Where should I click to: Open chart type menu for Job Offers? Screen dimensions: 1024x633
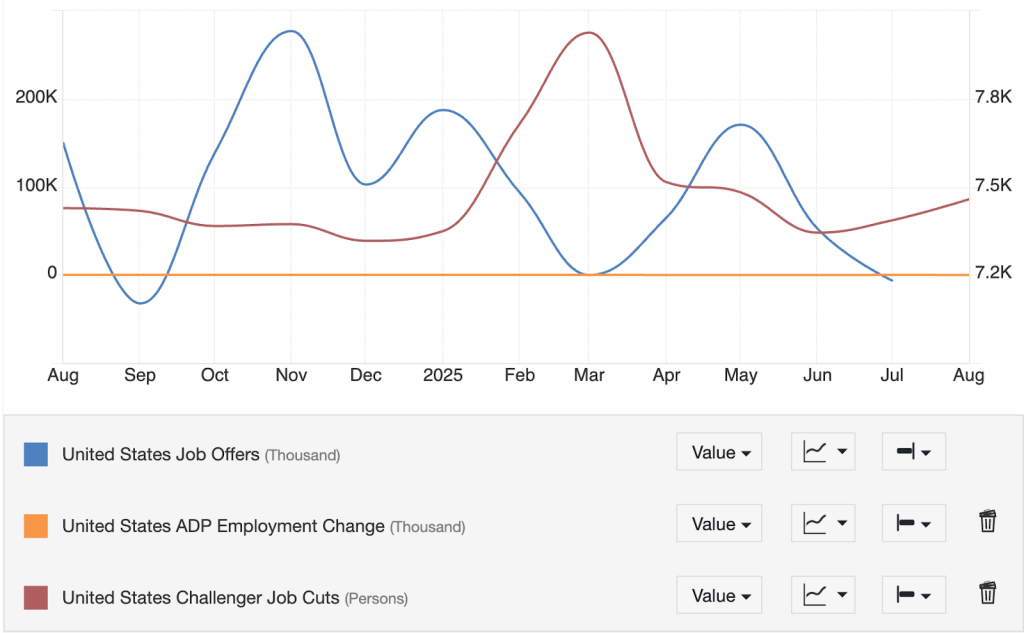(x=823, y=452)
